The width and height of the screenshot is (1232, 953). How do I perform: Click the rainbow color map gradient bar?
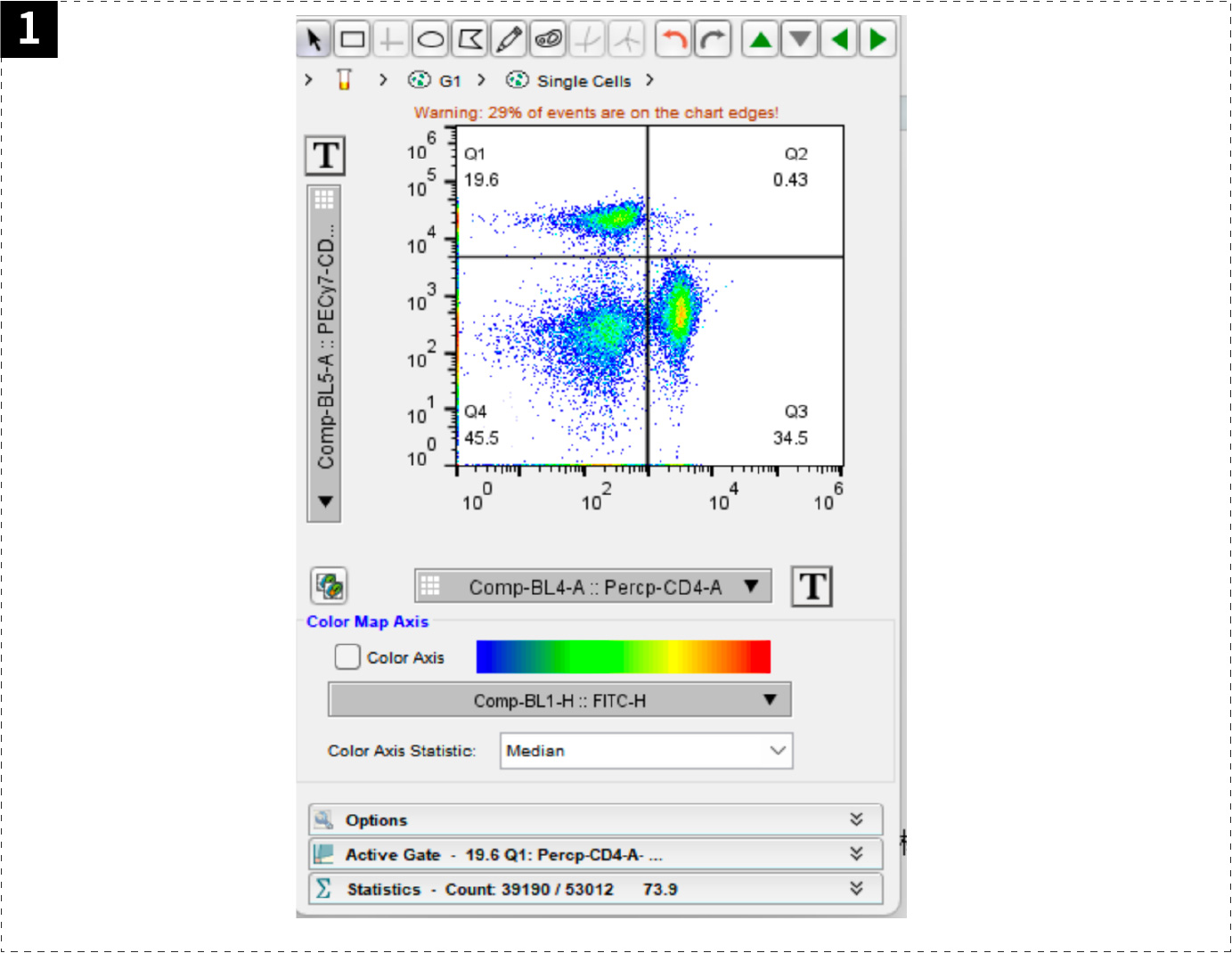[x=623, y=656]
